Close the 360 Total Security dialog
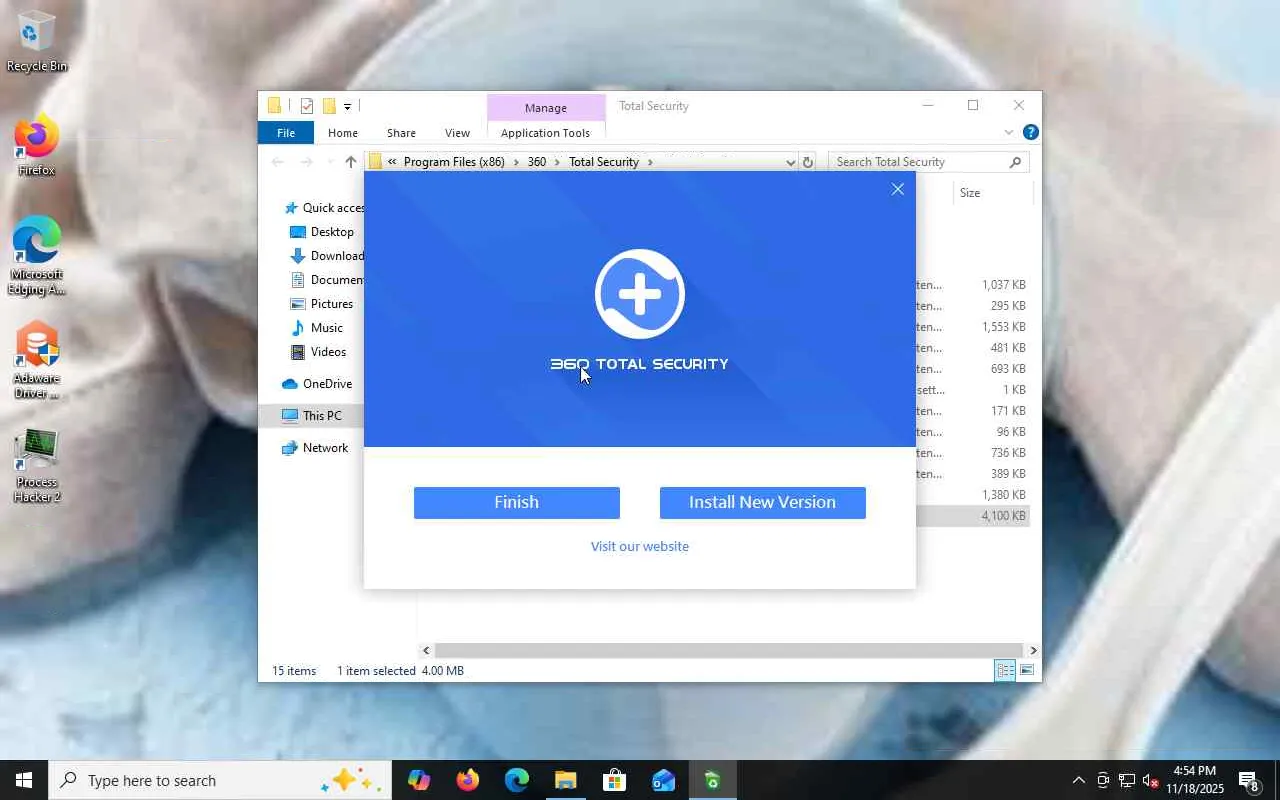The height and width of the screenshot is (800, 1280). pos(898,189)
